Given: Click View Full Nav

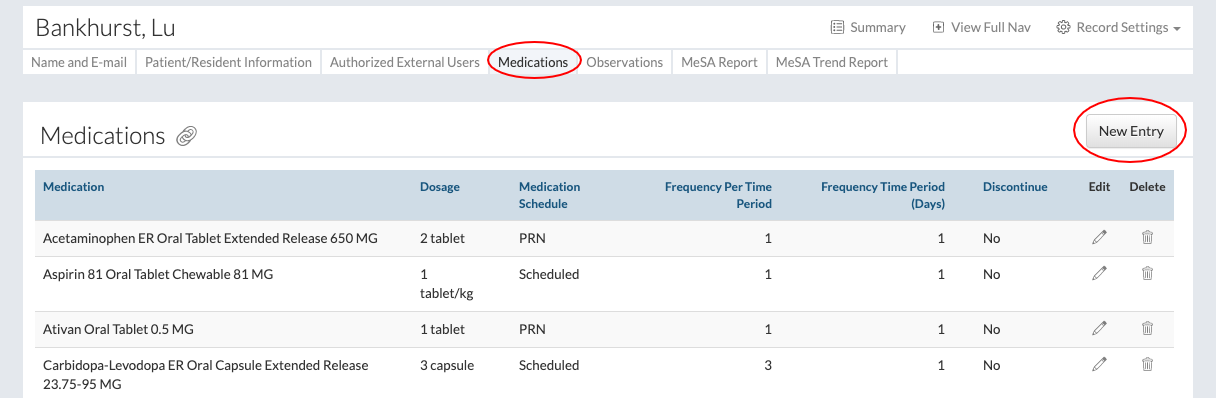Looking at the screenshot, I should tap(981, 27).
